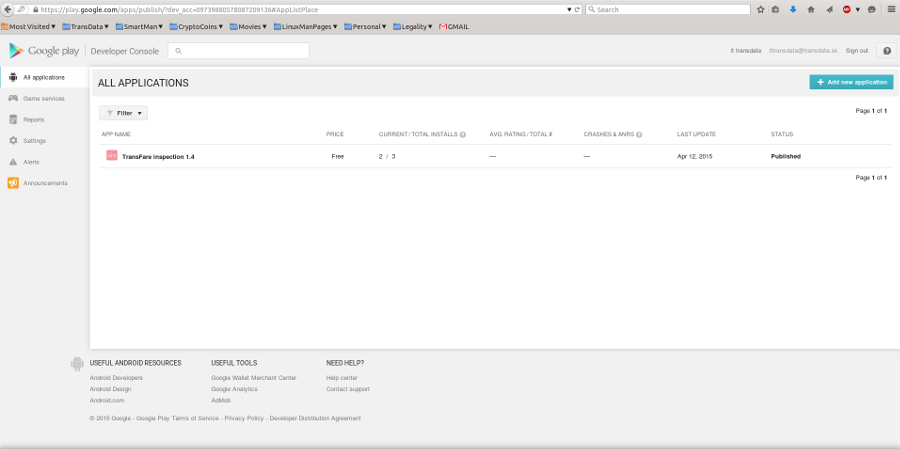The image size is (900, 449).
Task: Open the Firefox hamburger menu
Action: pos(889,9)
